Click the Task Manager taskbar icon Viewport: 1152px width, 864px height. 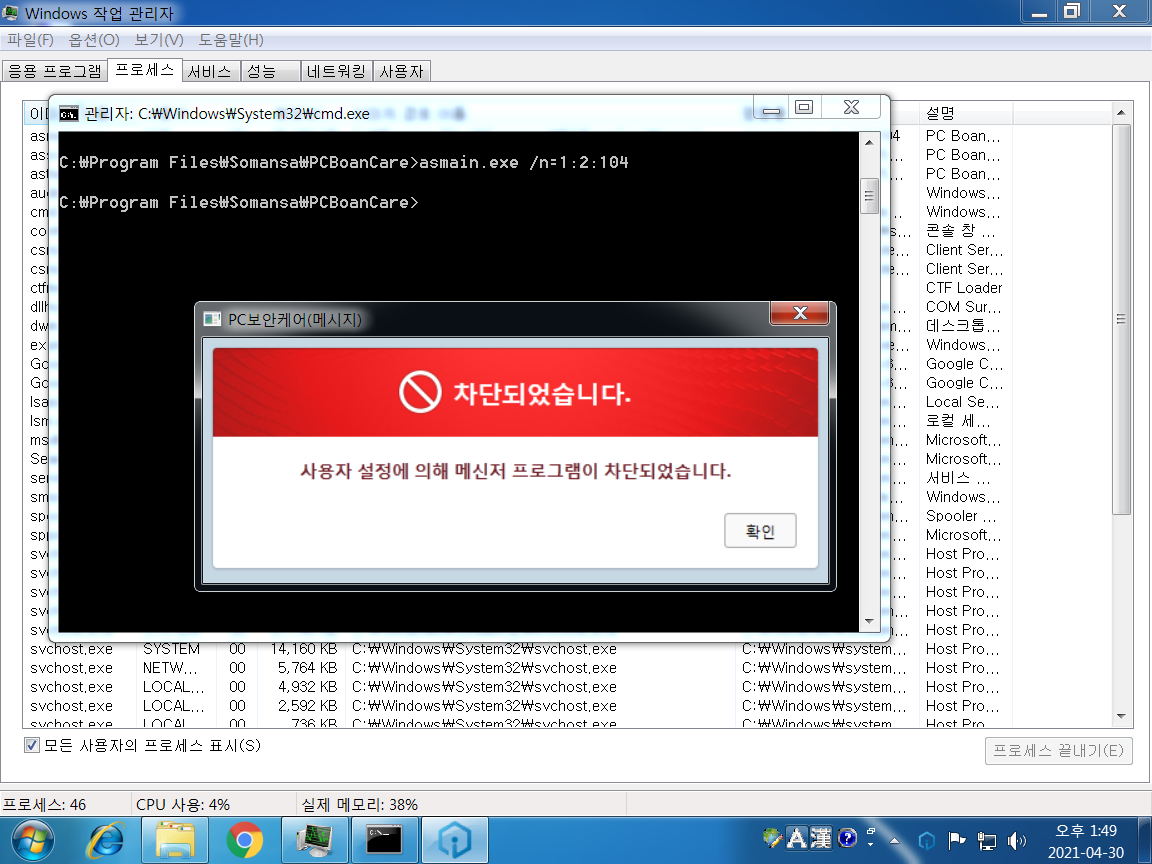(315, 840)
